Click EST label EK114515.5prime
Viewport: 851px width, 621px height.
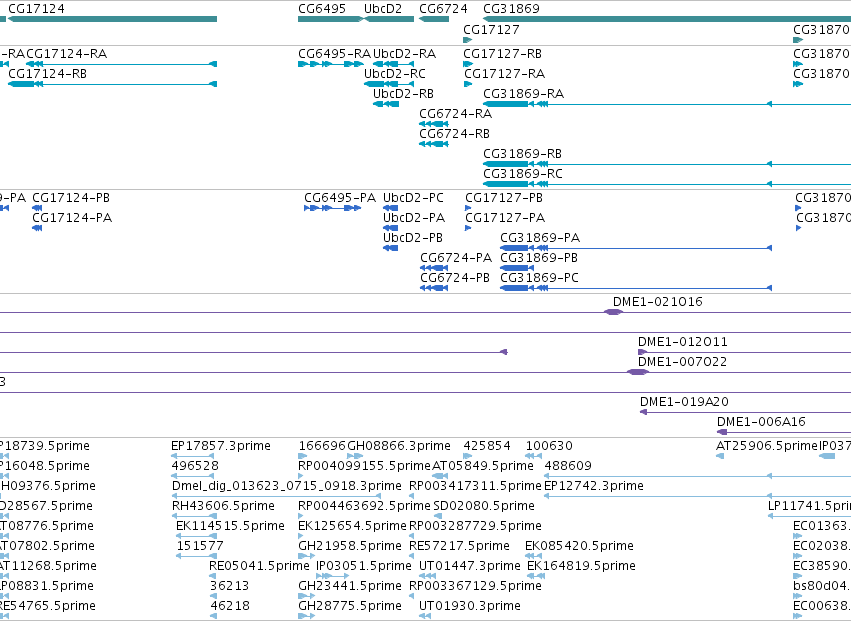click(230, 527)
